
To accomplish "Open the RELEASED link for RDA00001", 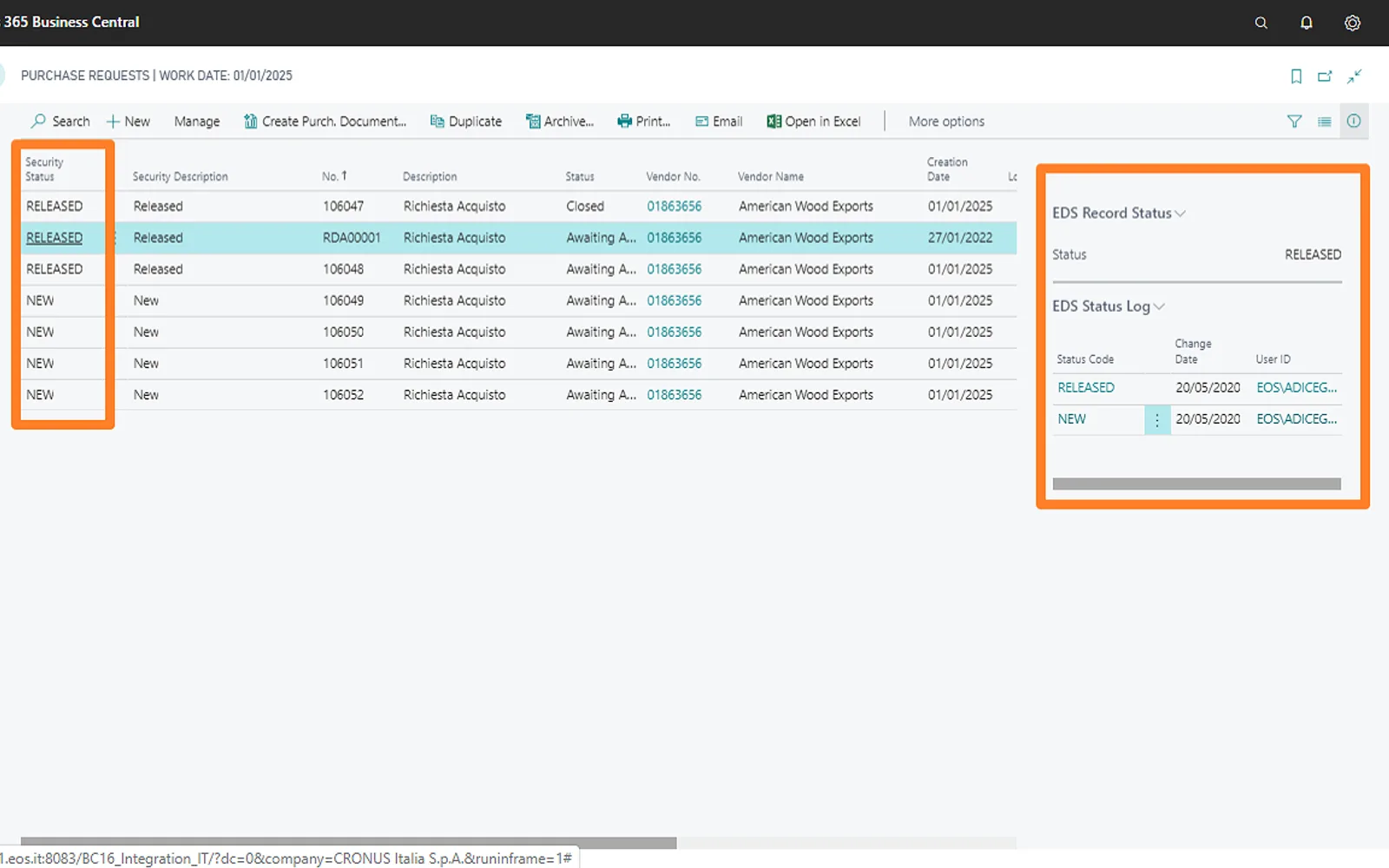I will [54, 238].
